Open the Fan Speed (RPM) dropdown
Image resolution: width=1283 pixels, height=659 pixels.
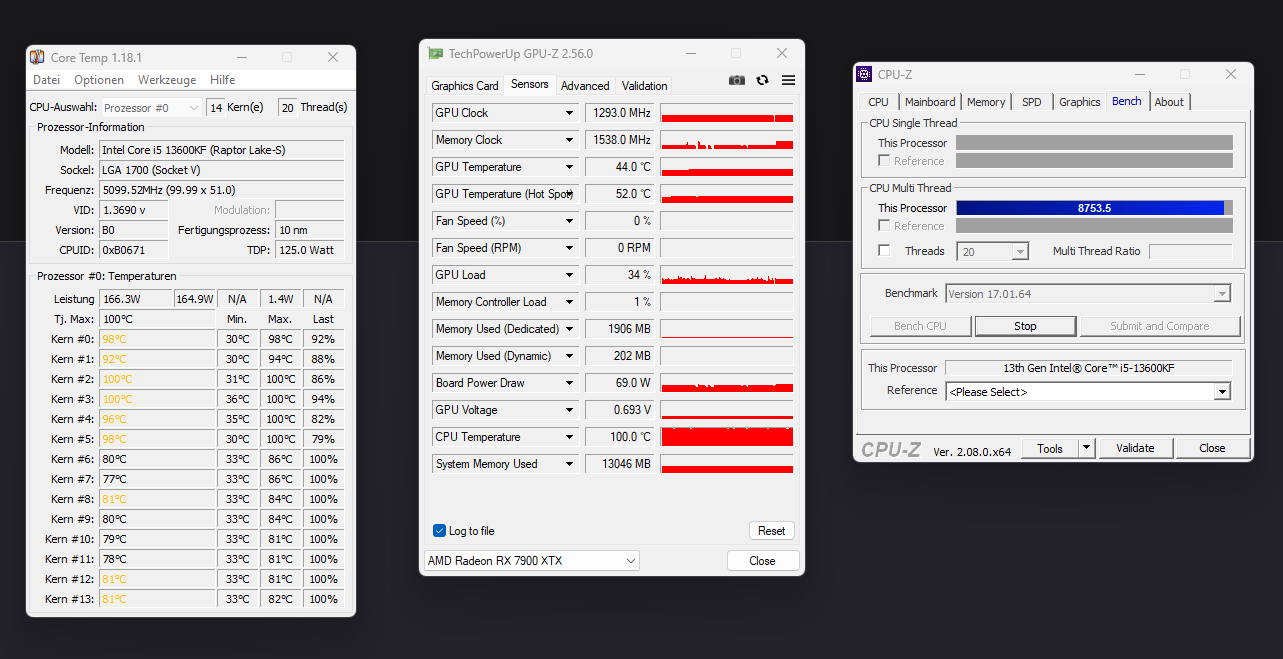570,248
